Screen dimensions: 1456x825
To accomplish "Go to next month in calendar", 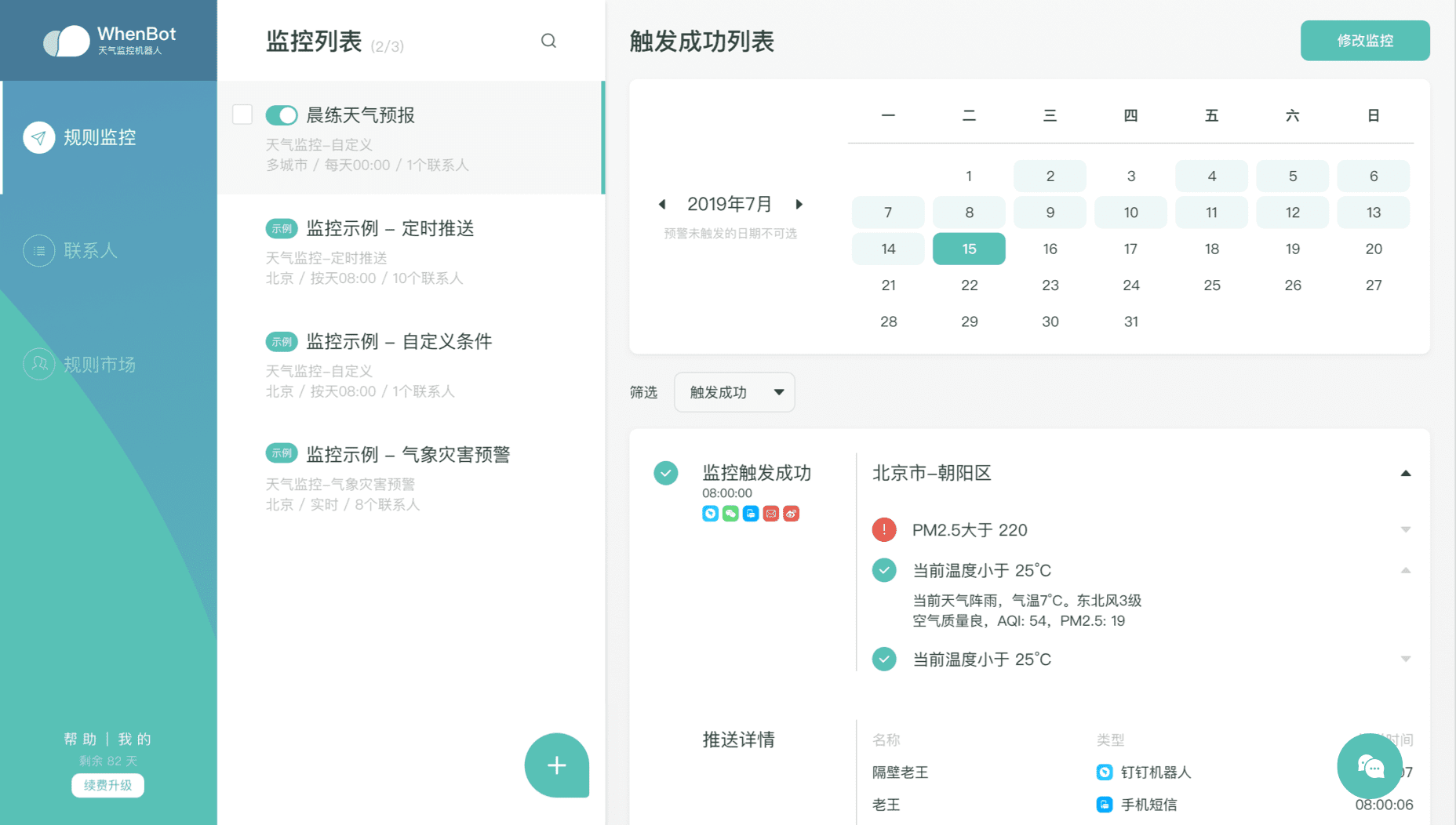I will click(x=799, y=205).
